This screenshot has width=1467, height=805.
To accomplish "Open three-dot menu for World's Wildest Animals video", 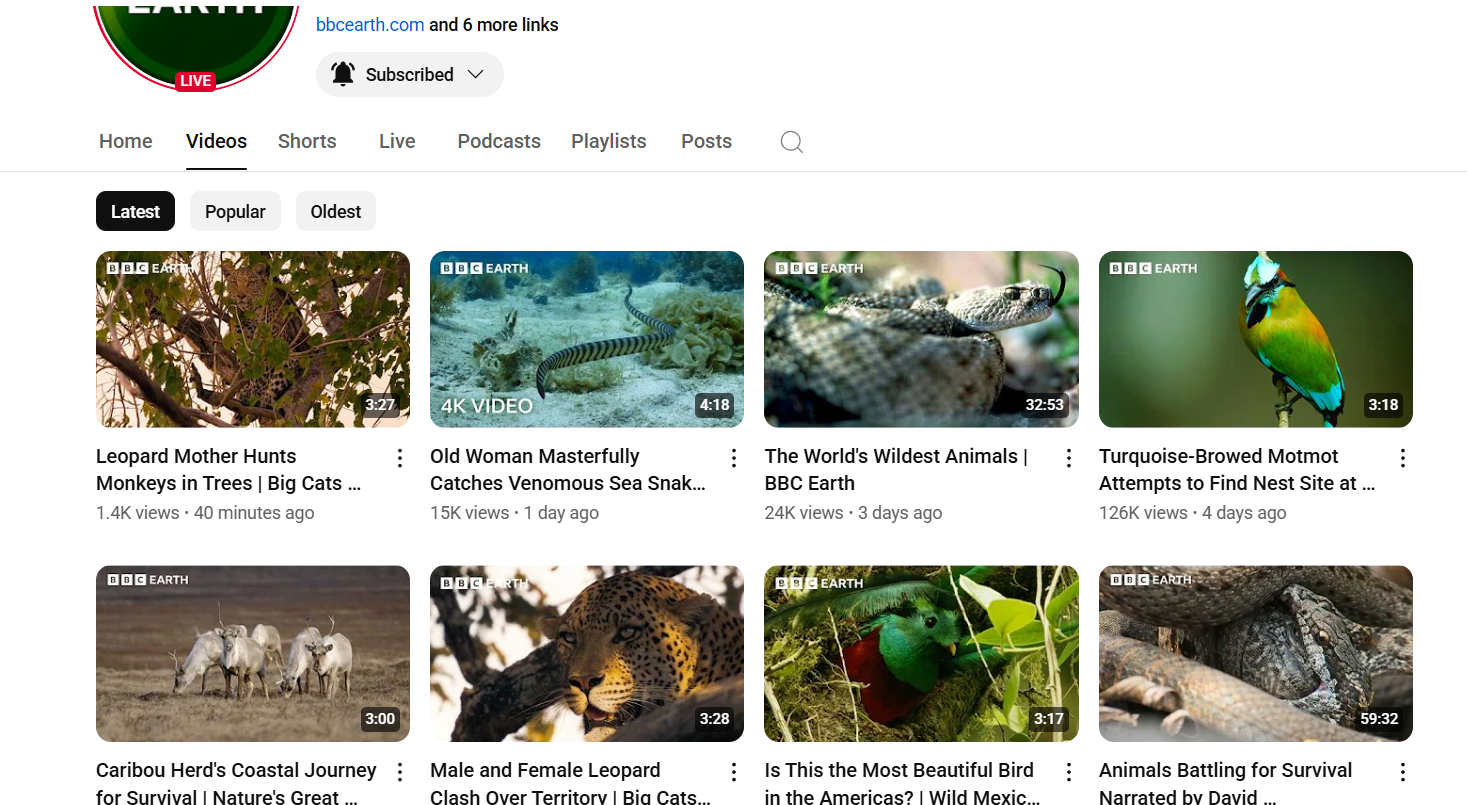I will click(x=1069, y=458).
